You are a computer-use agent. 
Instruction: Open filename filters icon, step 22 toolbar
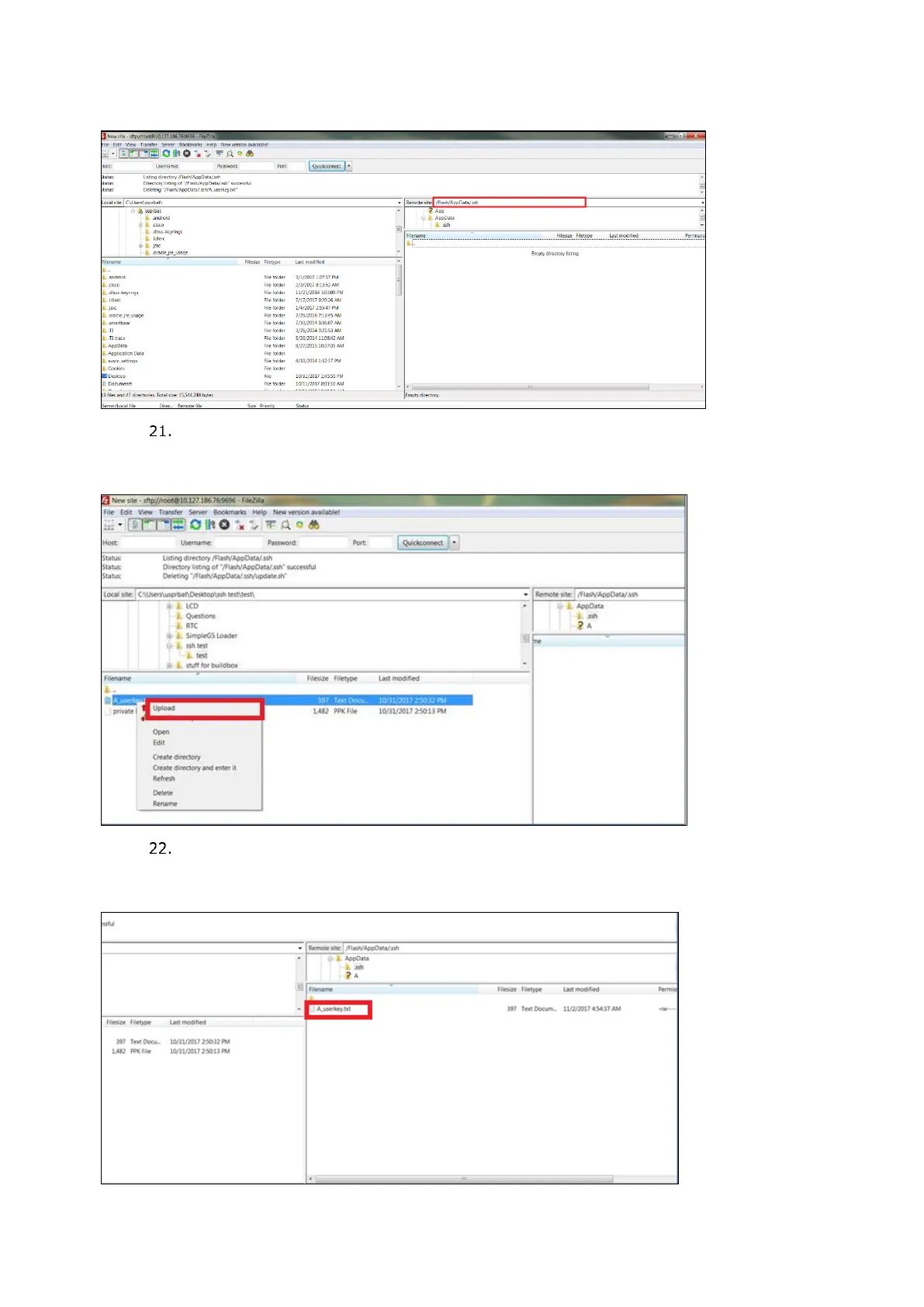(x=271, y=525)
